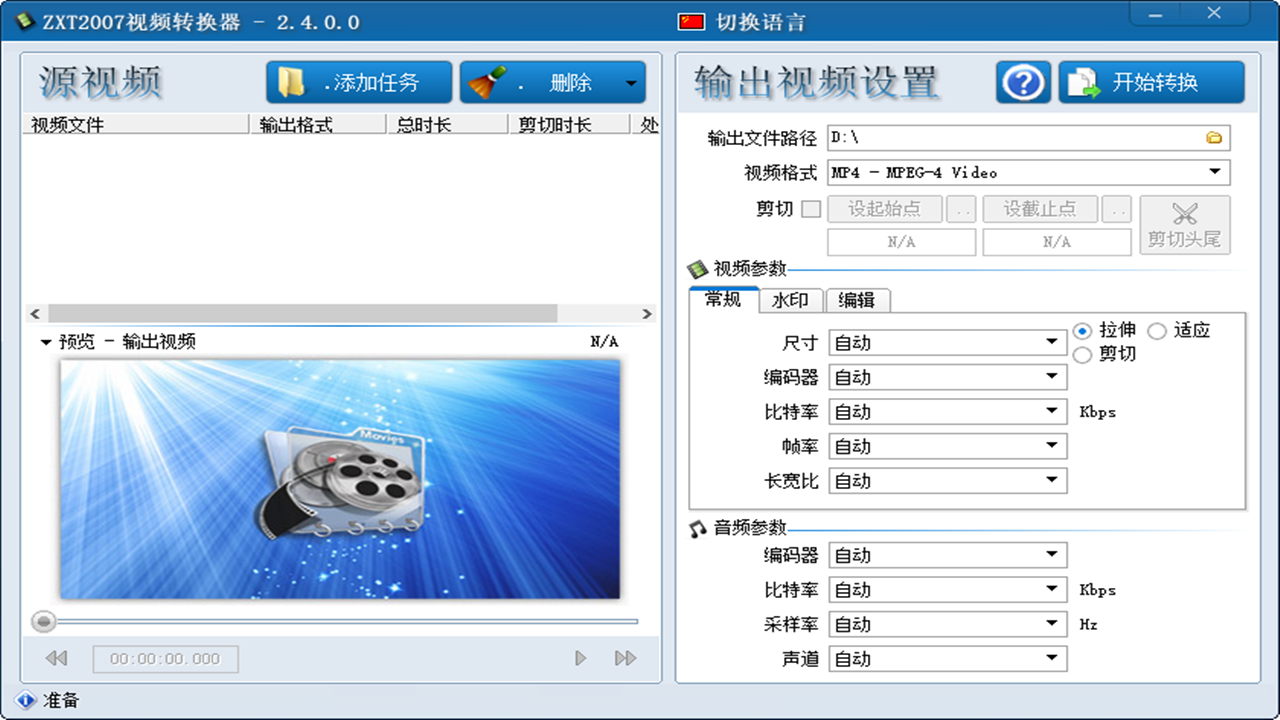Open the video 尺寸 dropdown
Viewport: 1280px width, 720px height.
click(948, 343)
